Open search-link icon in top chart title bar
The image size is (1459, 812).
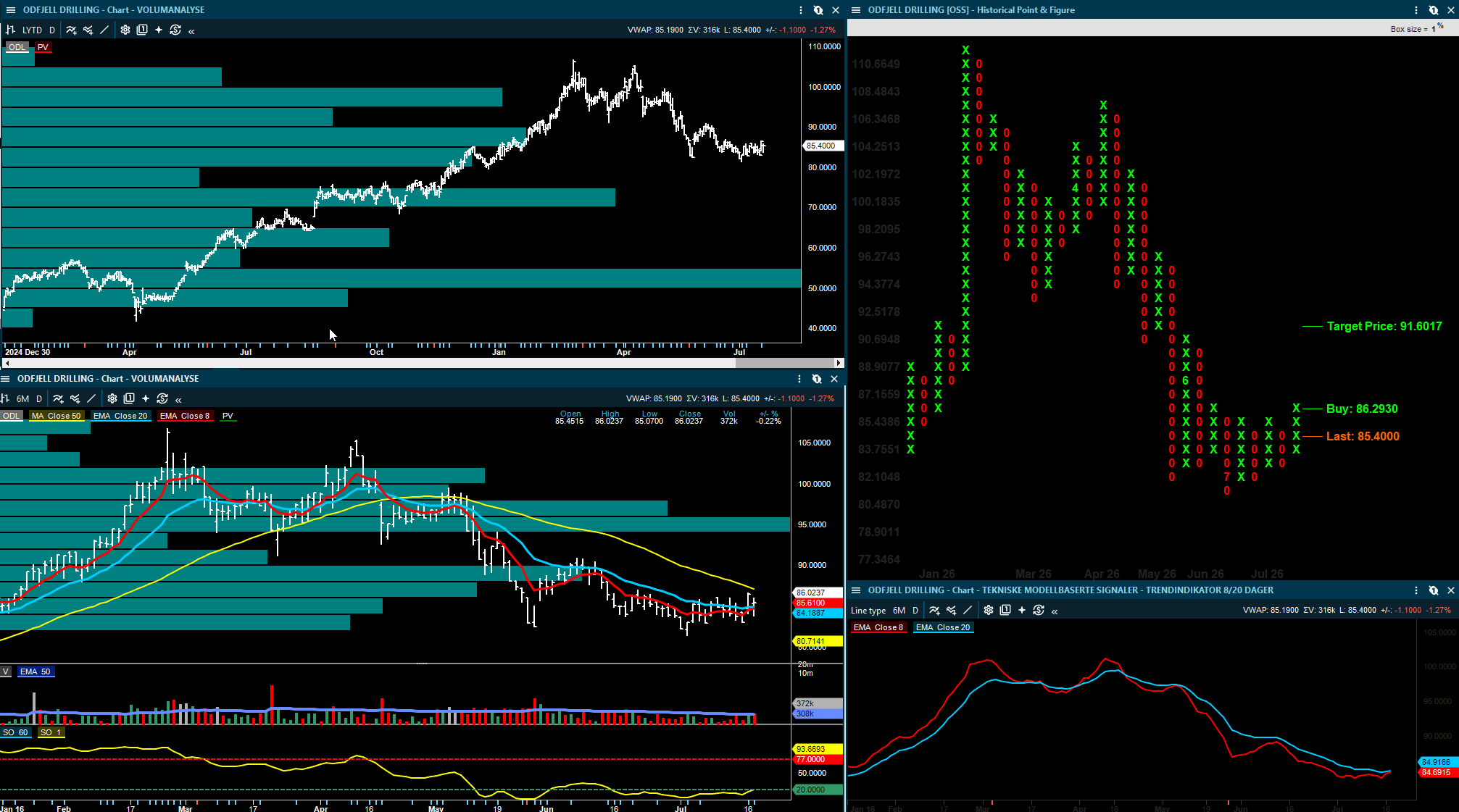click(818, 10)
